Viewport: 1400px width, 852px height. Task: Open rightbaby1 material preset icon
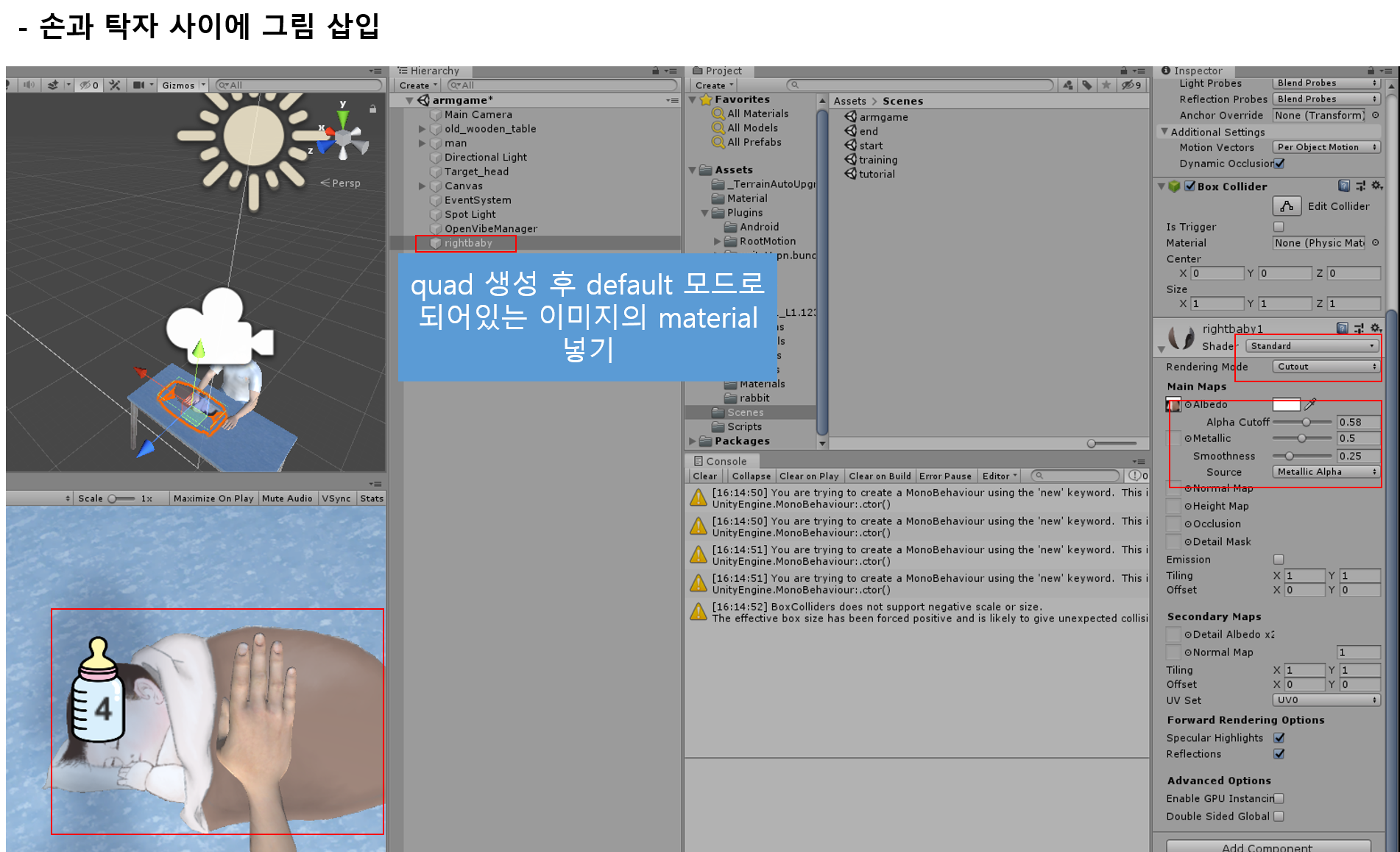[x=1359, y=328]
